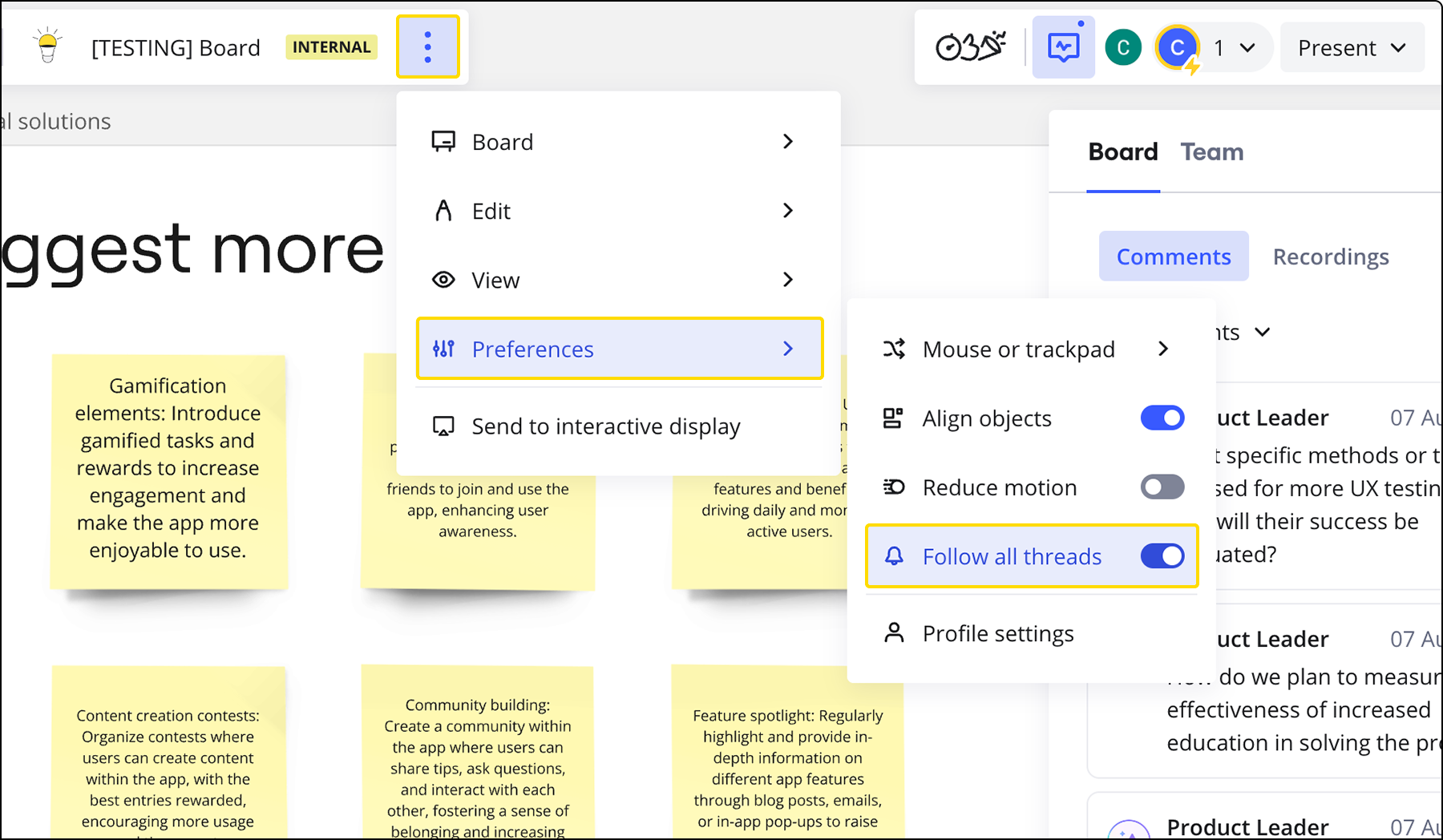Click the Comments button
Viewport: 1443px width, 840px height.
tap(1173, 256)
